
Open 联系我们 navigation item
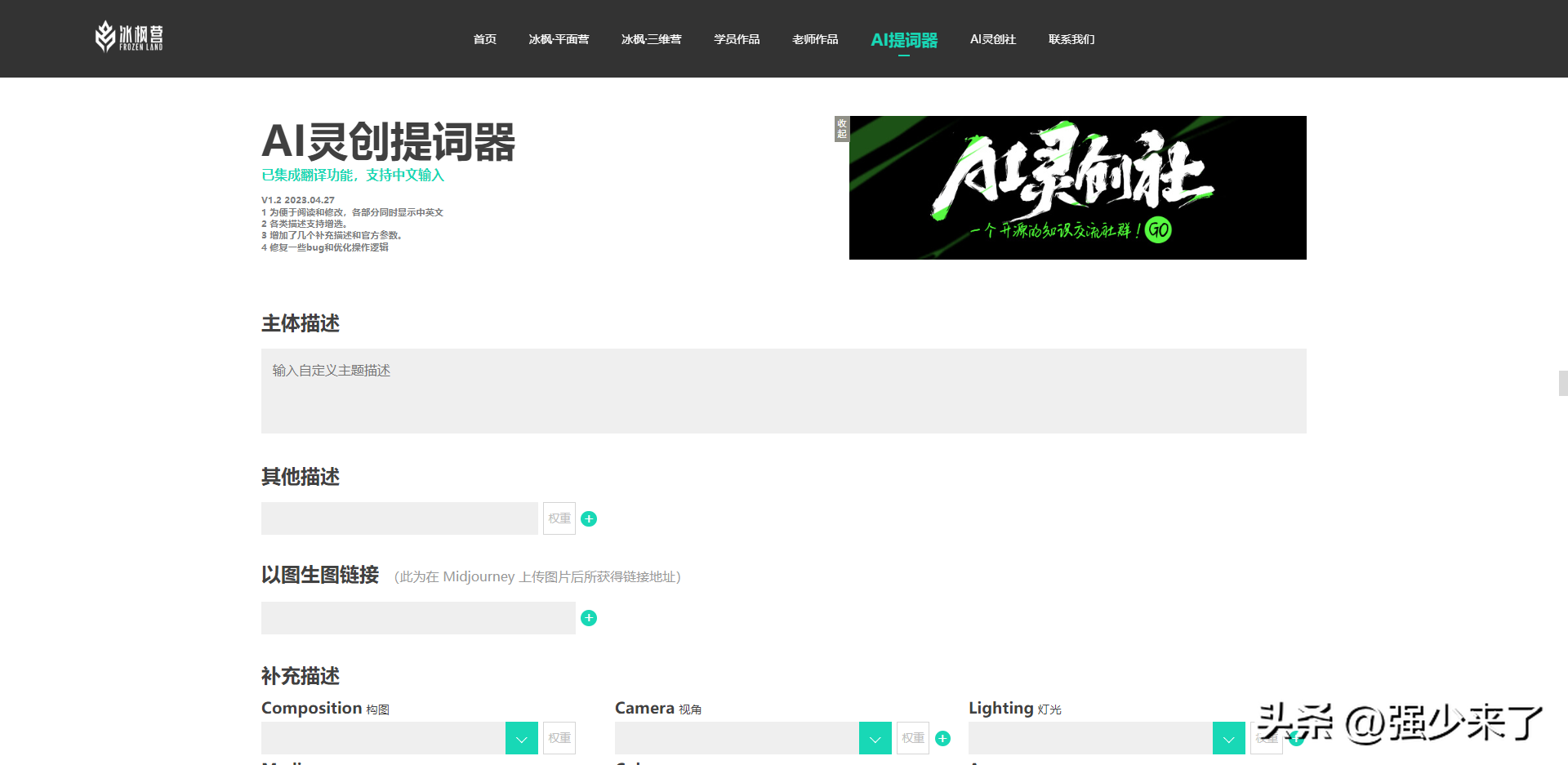(1071, 39)
